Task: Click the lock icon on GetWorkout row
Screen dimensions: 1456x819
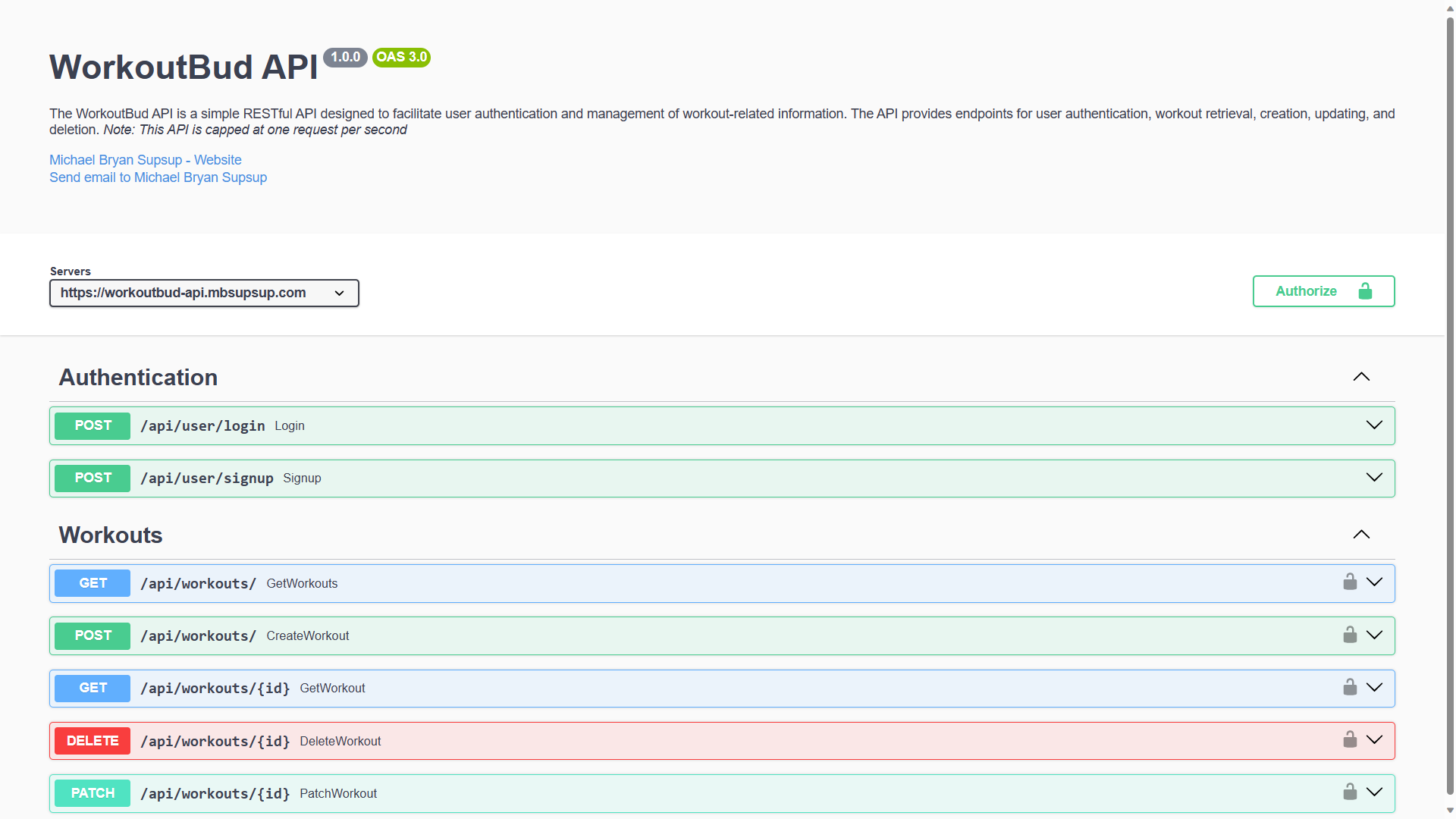Action: click(1350, 687)
